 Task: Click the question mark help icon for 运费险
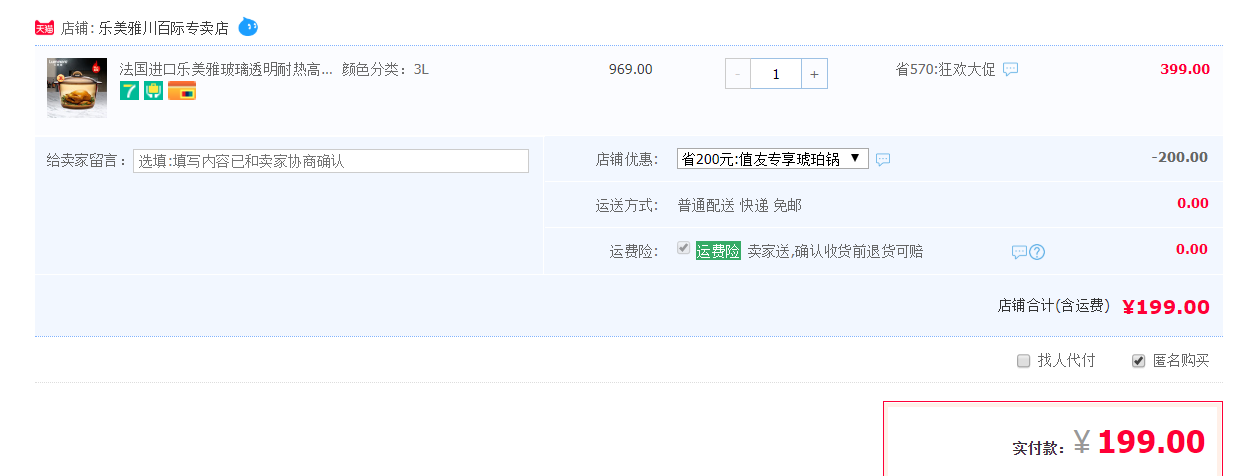pyautogui.click(x=1037, y=252)
